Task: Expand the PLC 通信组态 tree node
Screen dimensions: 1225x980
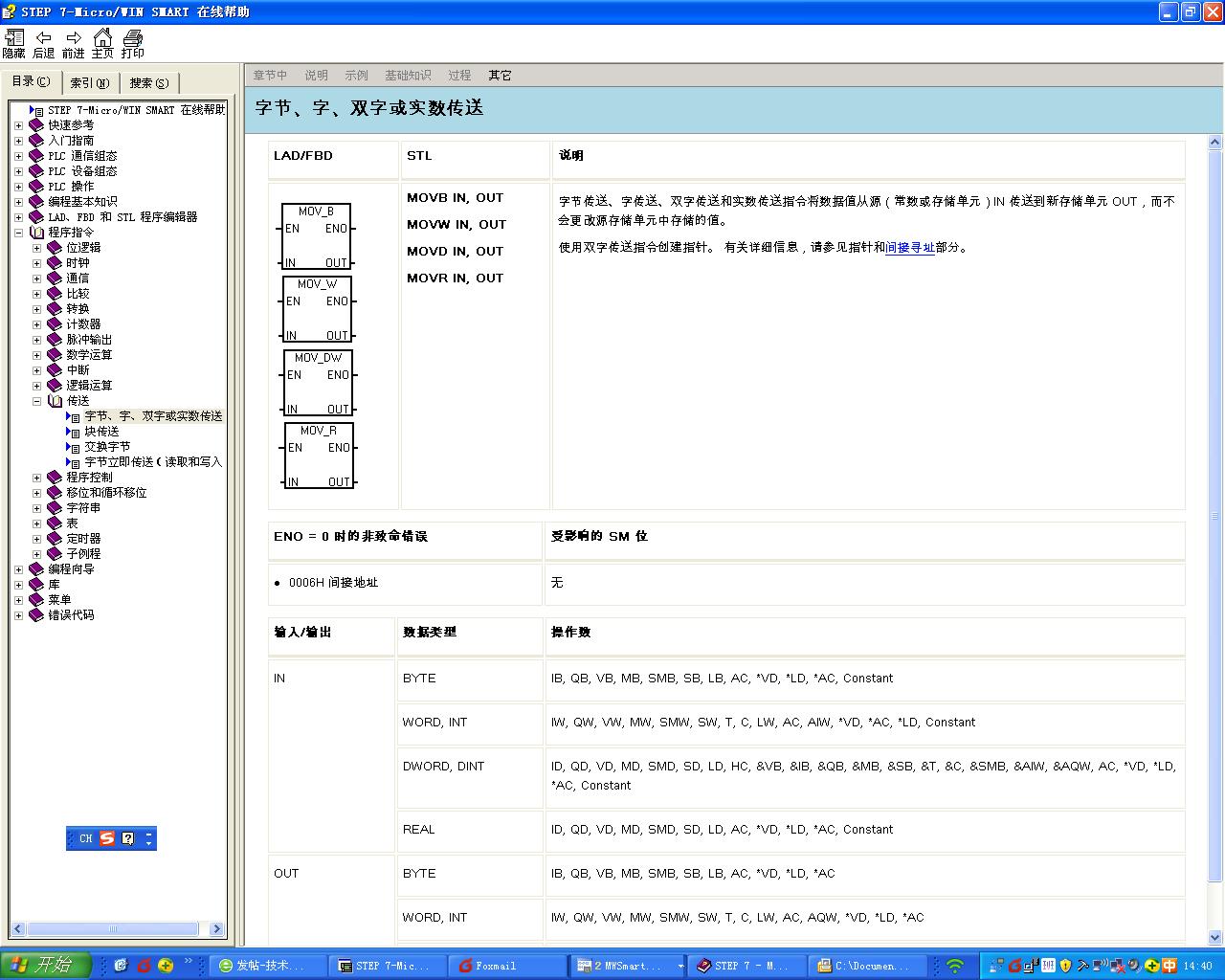Action: click(x=18, y=156)
